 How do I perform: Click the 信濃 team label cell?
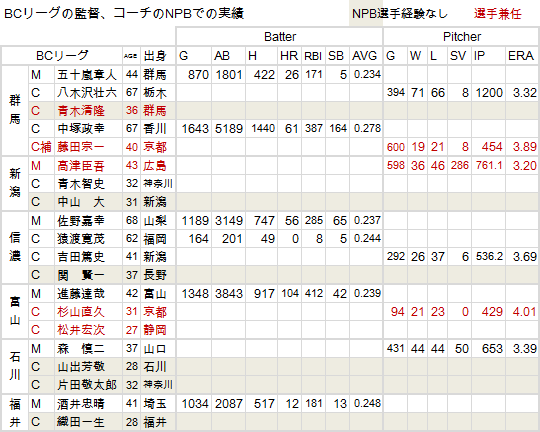15,248
